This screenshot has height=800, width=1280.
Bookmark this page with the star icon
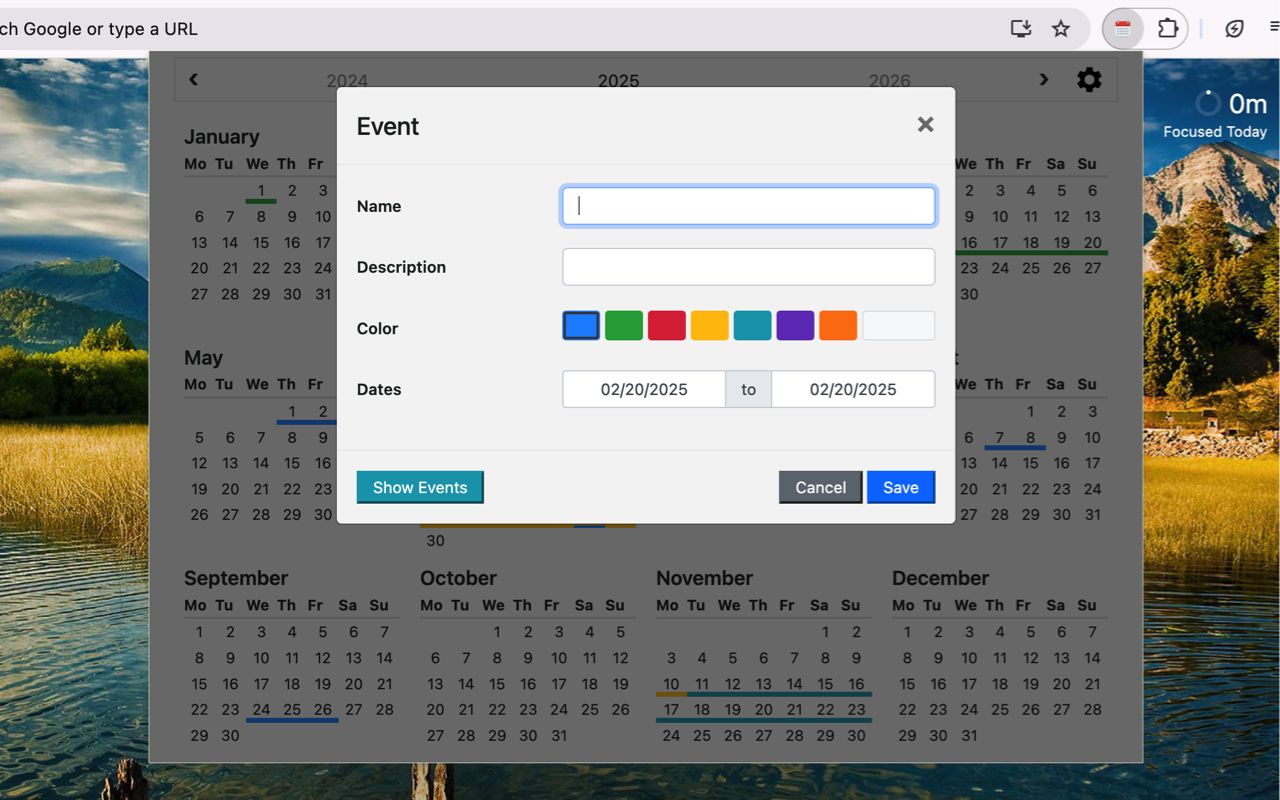pos(1061,29)
